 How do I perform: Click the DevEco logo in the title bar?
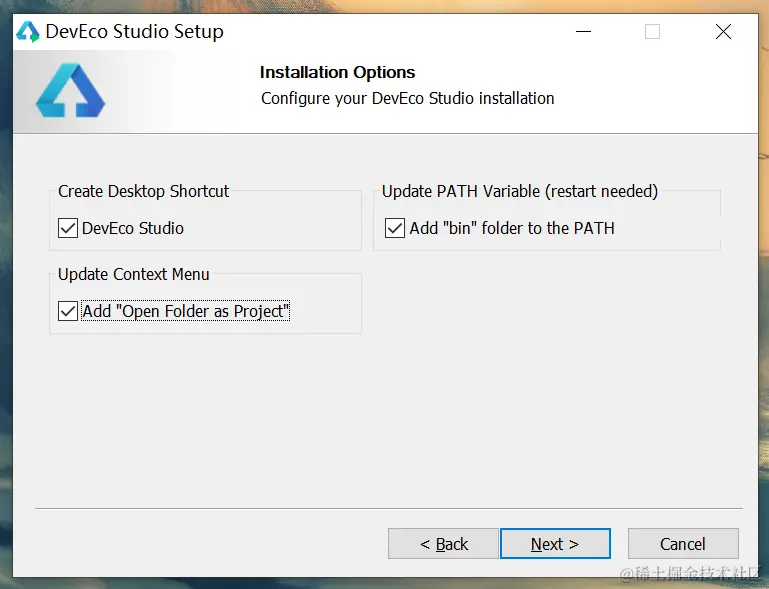pyautogui.click(x=27, y=32)
